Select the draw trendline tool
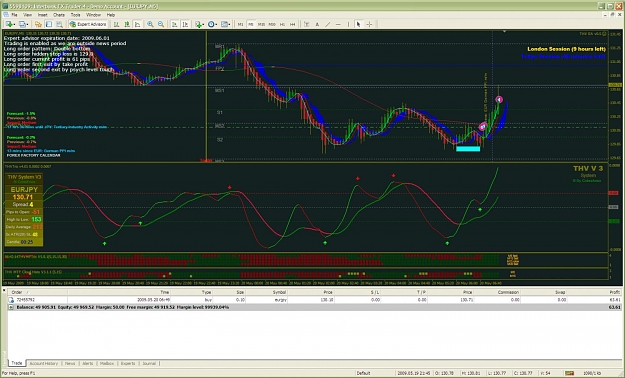 [328, 24]
